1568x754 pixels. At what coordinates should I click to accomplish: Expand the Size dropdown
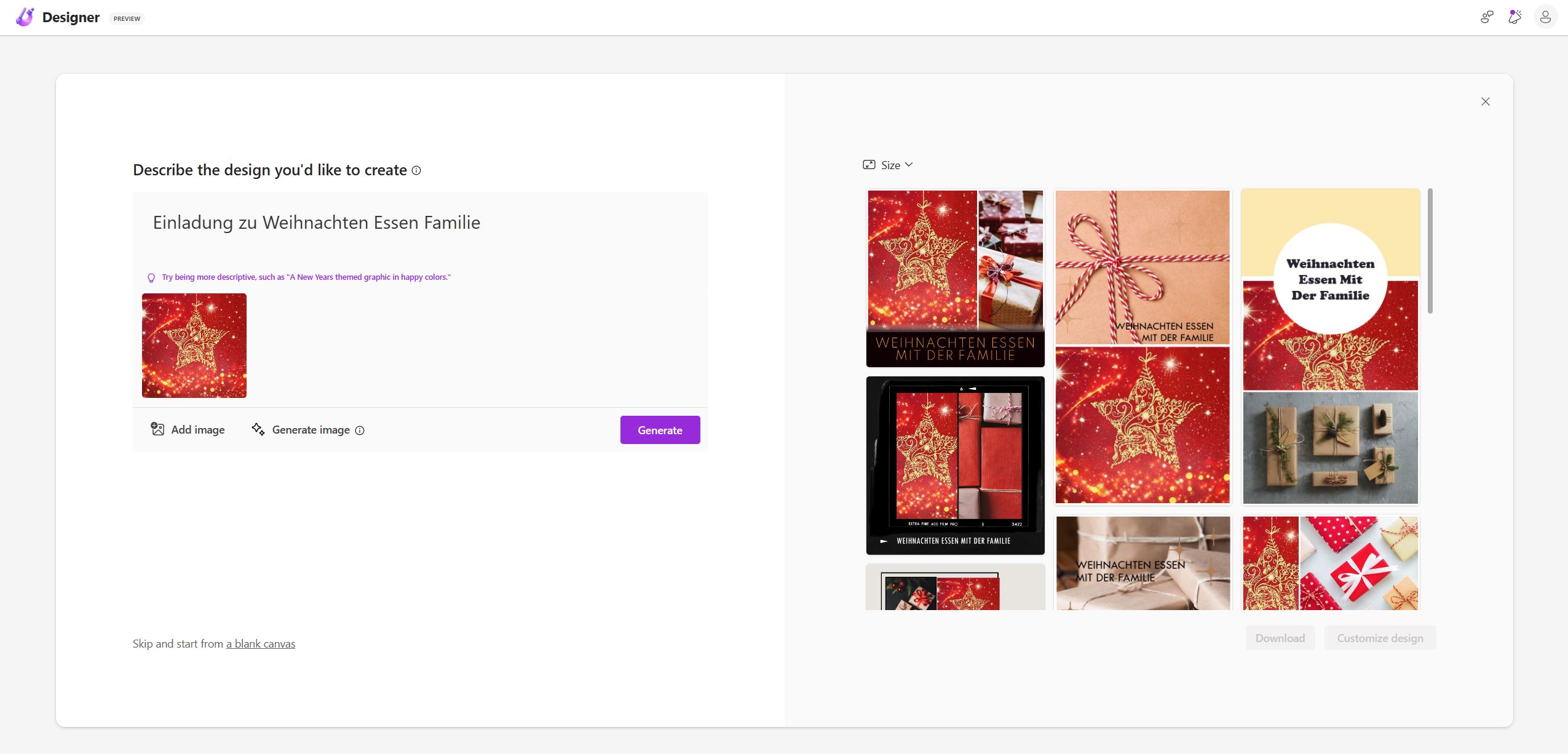coord(889,165)
